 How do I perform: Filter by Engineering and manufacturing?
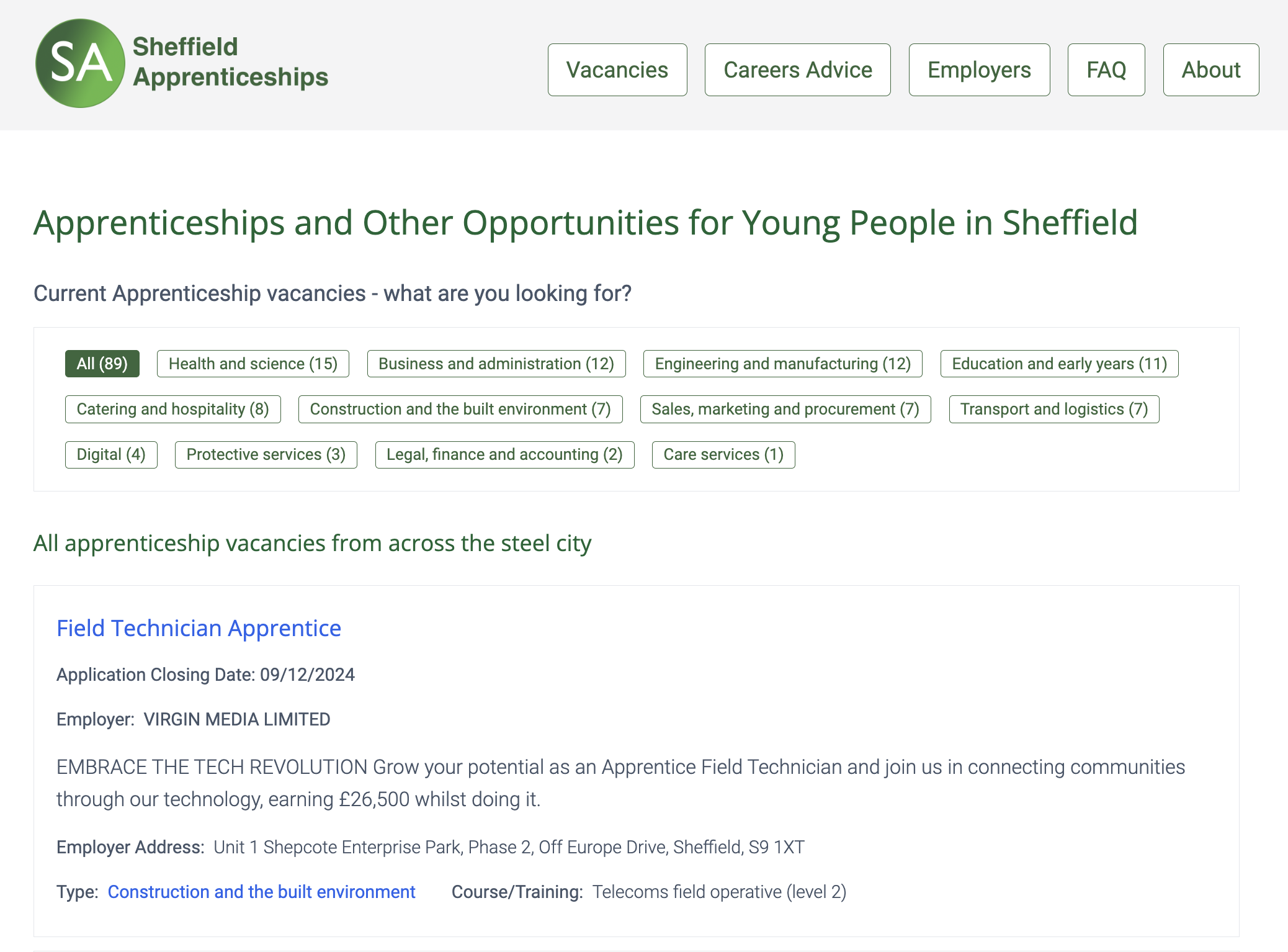click(782, 364)
